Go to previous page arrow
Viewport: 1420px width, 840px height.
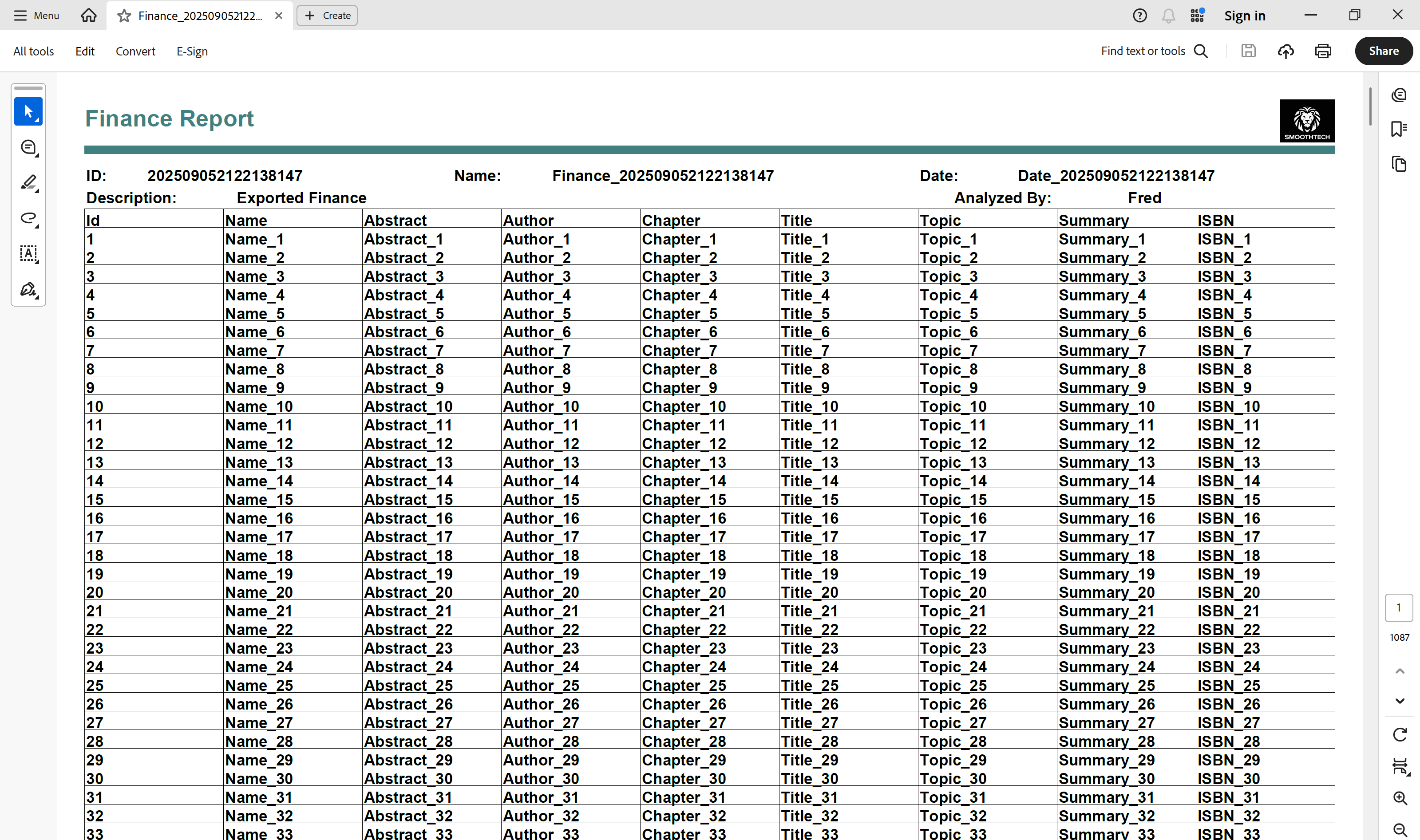click(x=1400, y=671)
